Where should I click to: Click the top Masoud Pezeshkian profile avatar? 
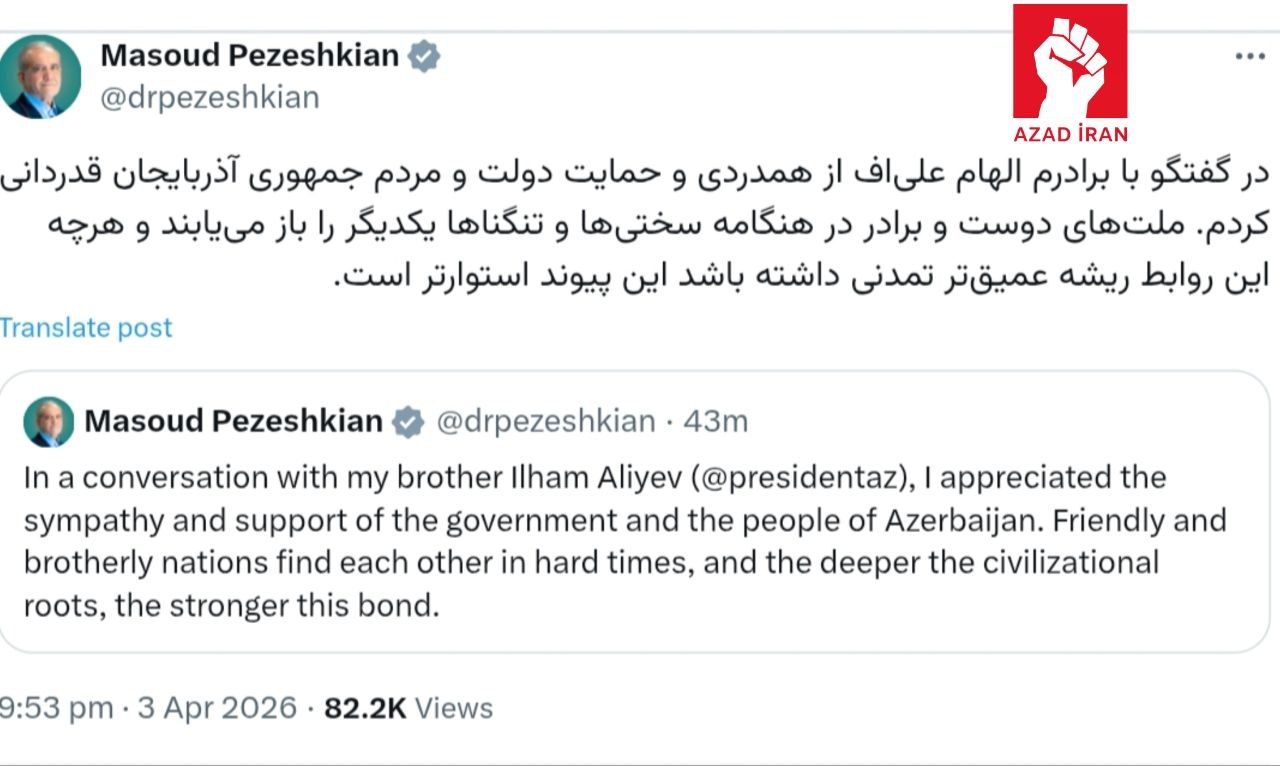tap(40, 77)
